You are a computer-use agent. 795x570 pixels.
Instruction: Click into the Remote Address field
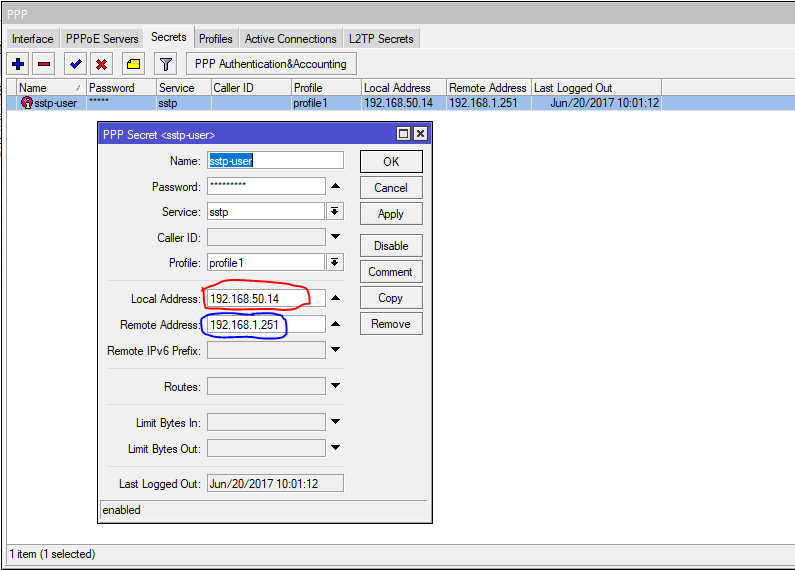265,325
